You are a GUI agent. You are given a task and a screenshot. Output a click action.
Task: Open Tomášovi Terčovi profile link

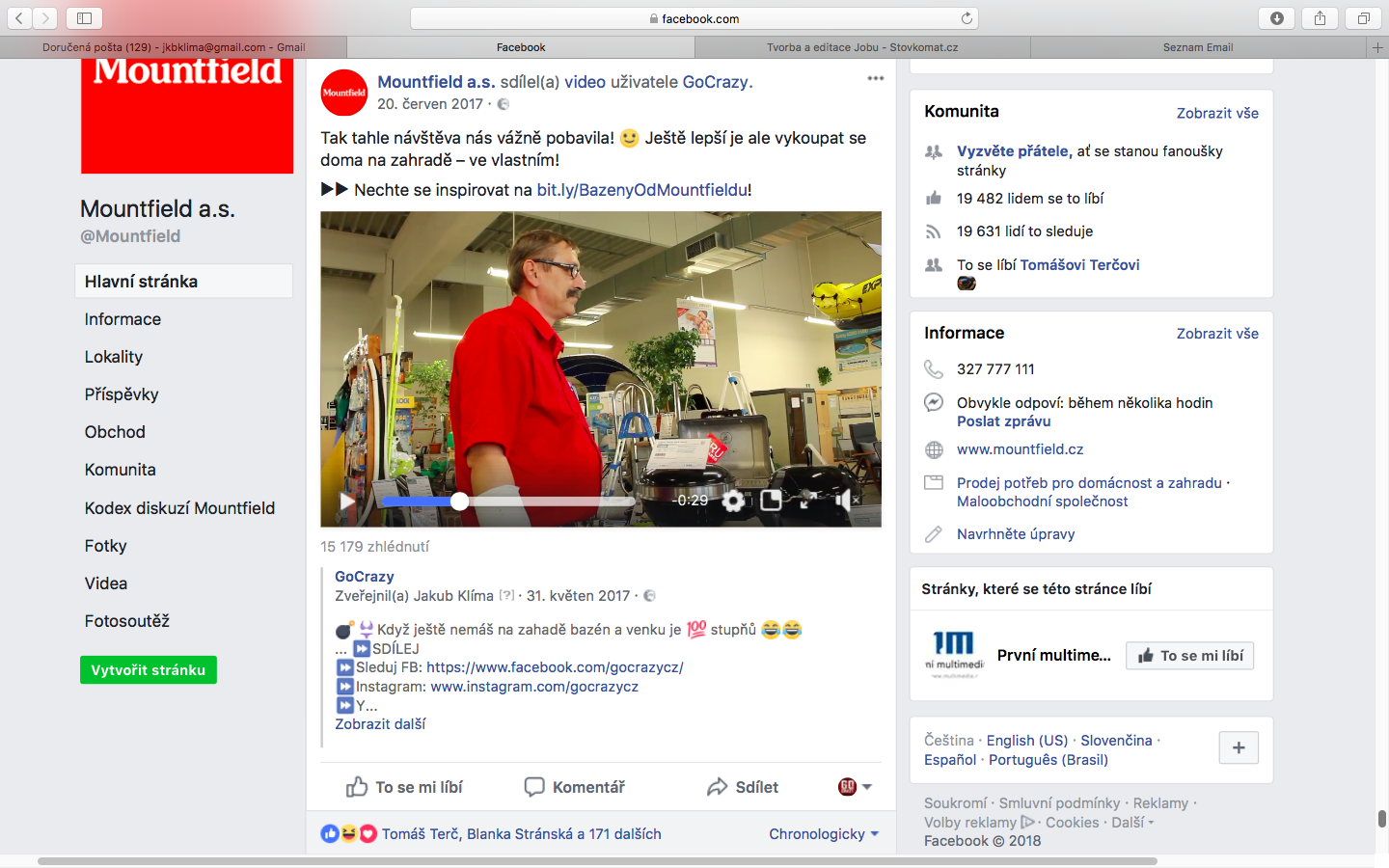point(1079,265)
